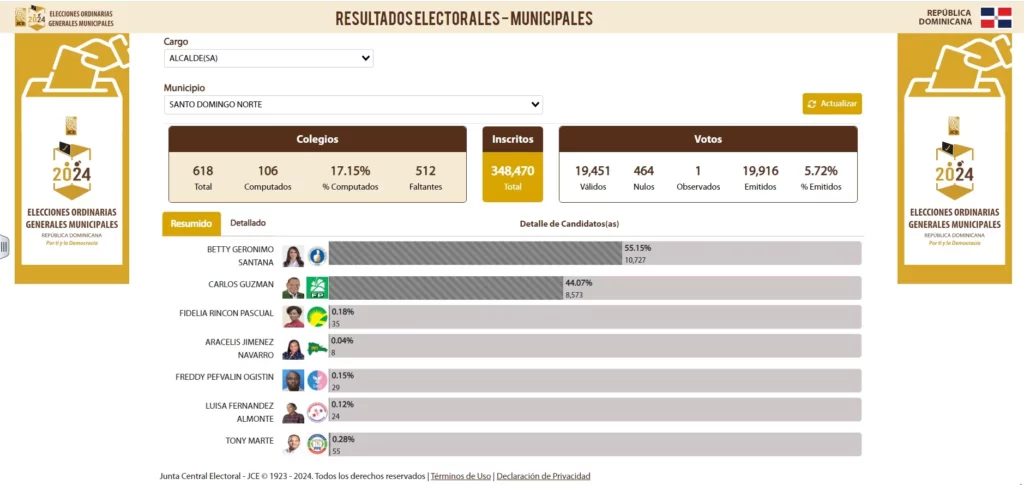Click Carlos Guzman's candidate photo
1024x485 pixels.
(293, 288)
